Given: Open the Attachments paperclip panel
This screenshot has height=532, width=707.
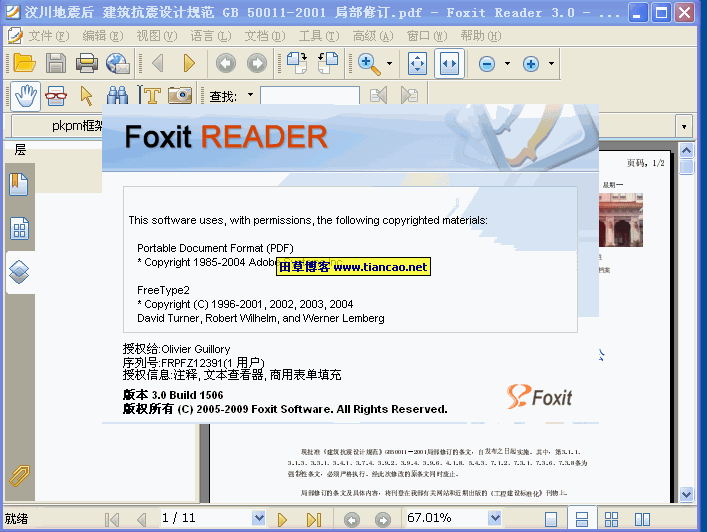Looking at the screenshot, I should (x=19, y=476).
